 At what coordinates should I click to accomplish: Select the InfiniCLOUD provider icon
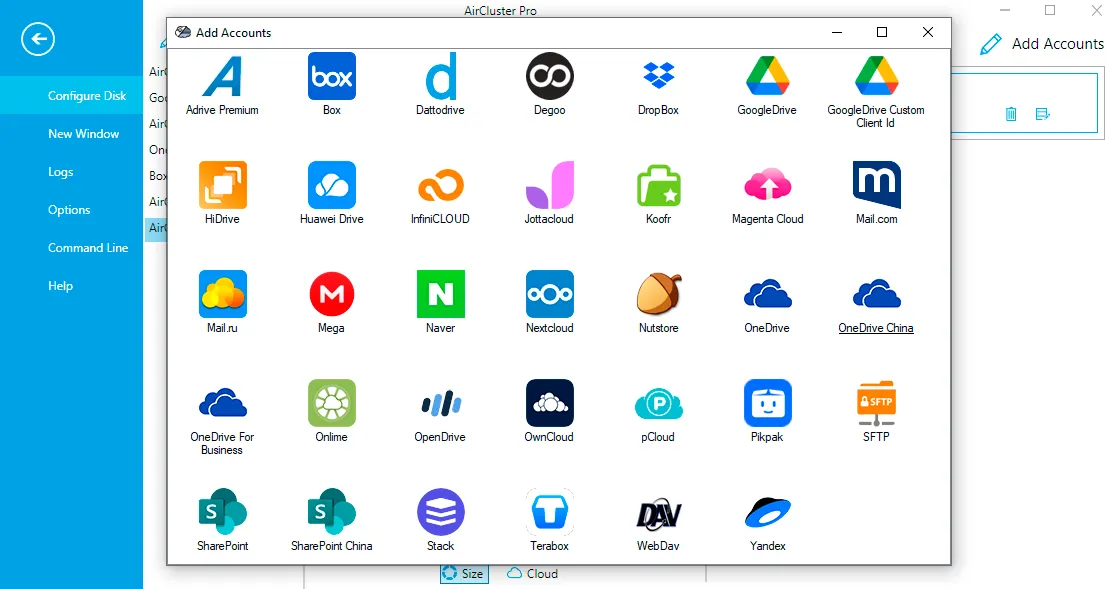(440, 185)
